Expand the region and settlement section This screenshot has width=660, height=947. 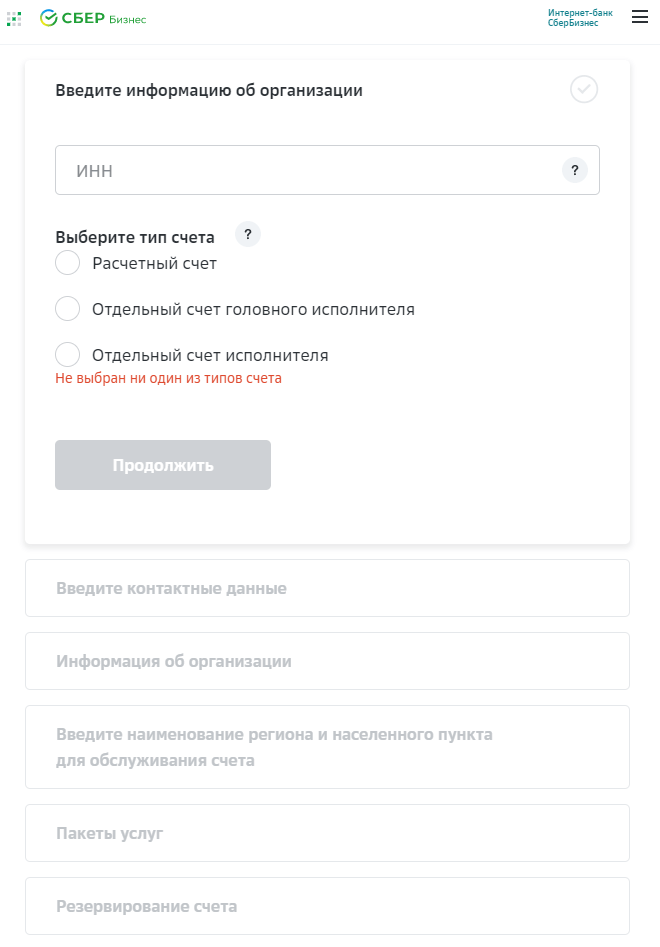[327, 746]
